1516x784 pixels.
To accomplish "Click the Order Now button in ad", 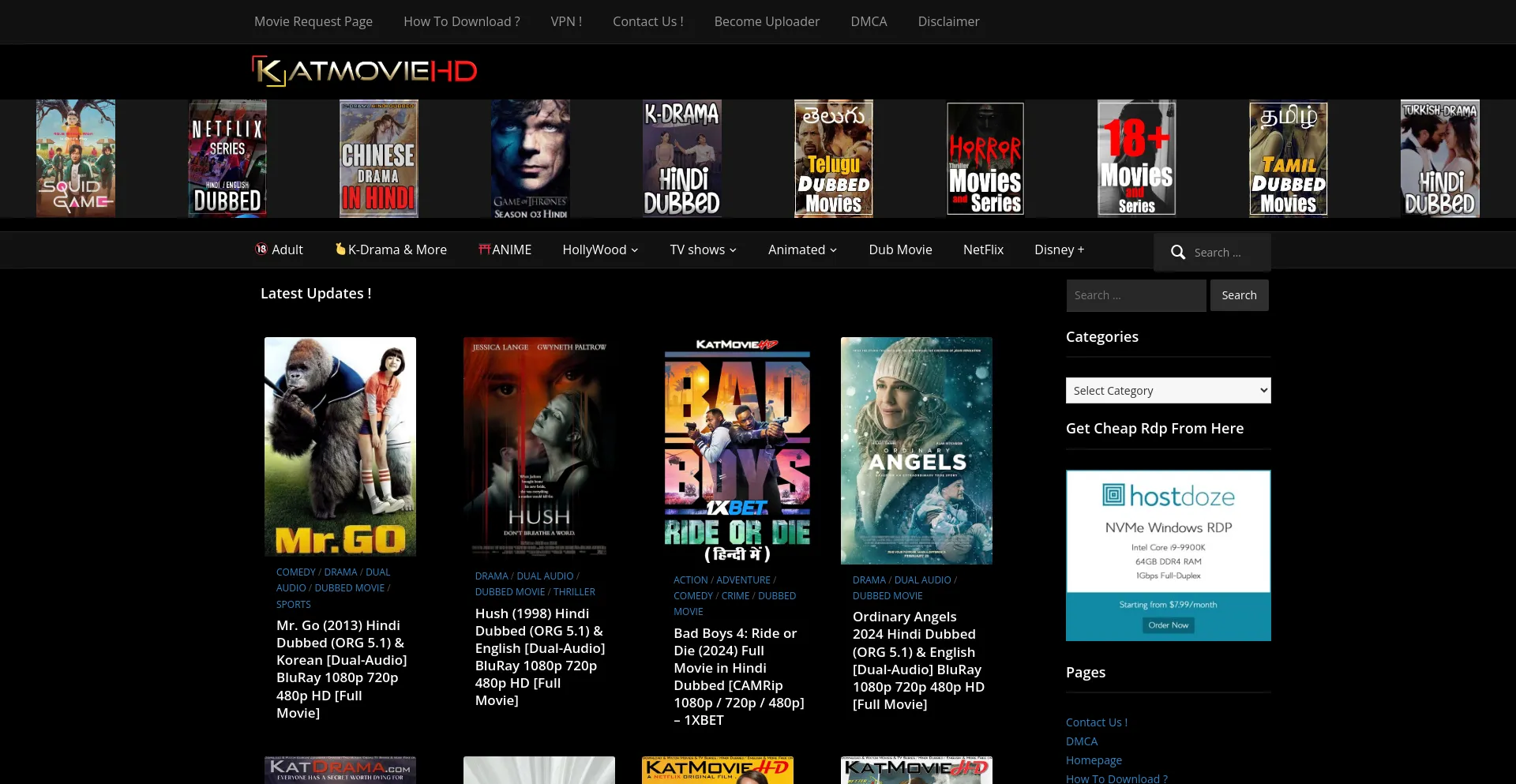I will pyautogui.click(x=1169, y=625).
